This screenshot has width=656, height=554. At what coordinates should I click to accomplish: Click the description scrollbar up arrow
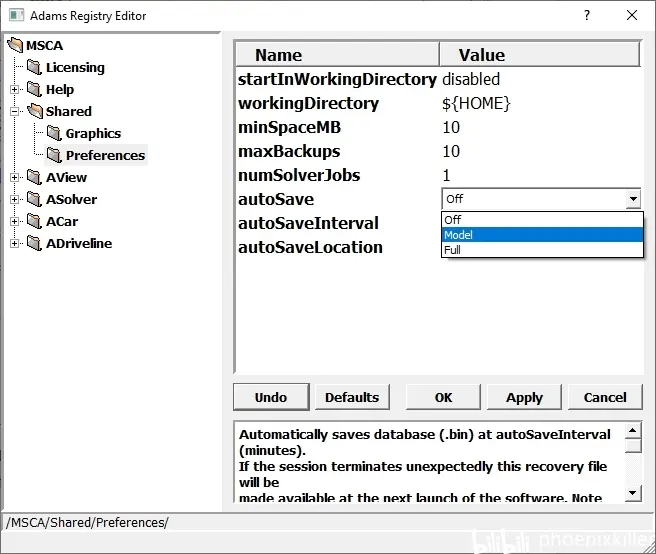coord(633,431)
